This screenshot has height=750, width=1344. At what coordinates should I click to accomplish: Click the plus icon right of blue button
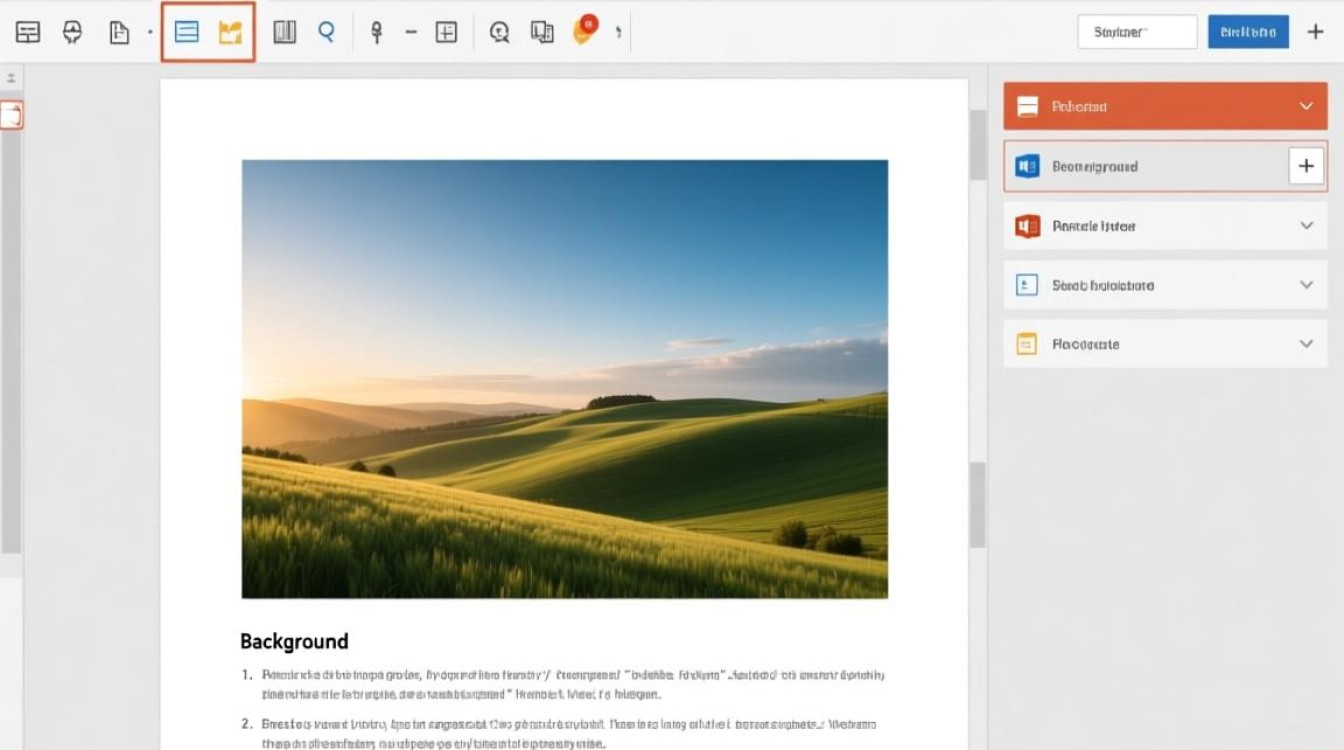pos(1316,32)
